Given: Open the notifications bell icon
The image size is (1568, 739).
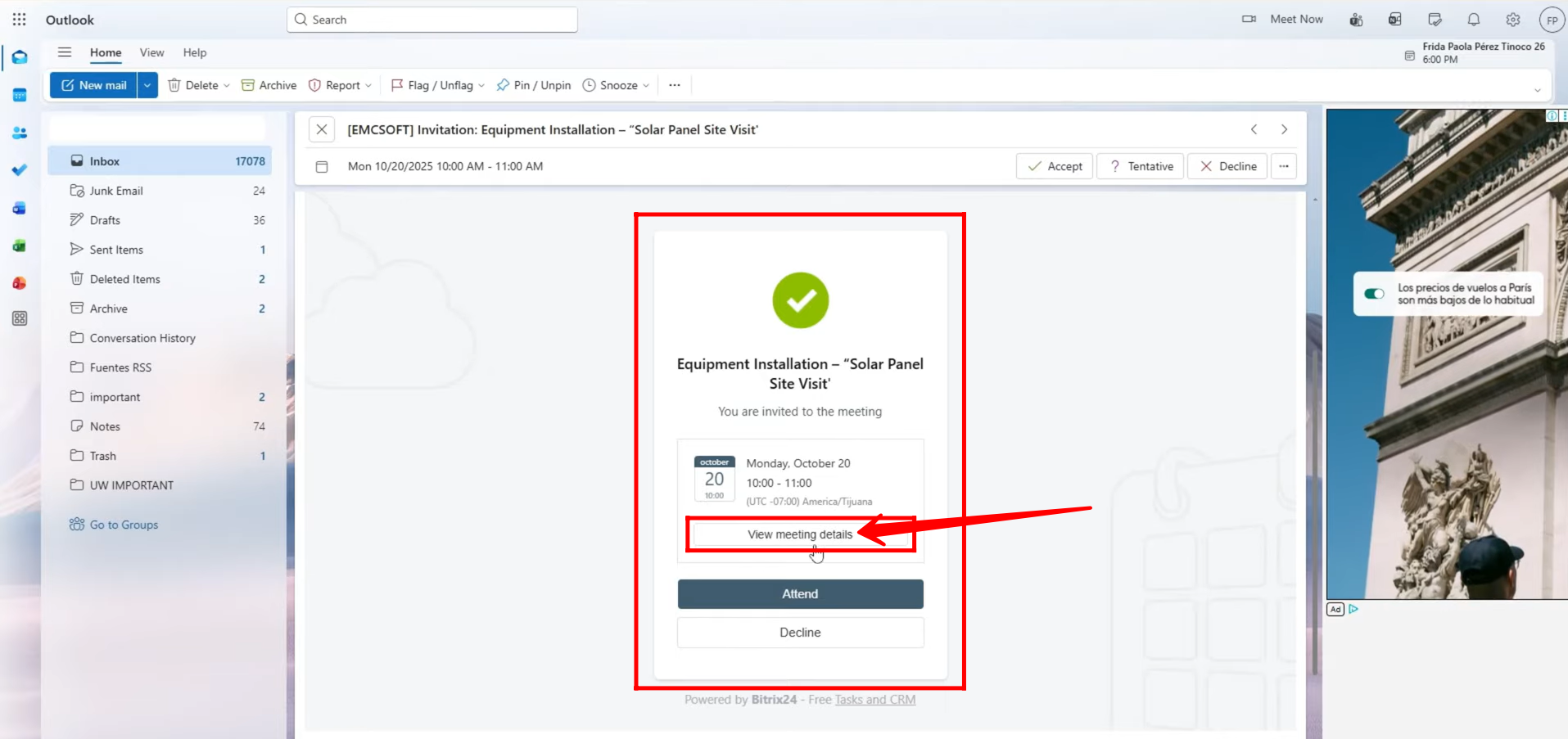Looking at the screenshot, I should [1473, 20].
